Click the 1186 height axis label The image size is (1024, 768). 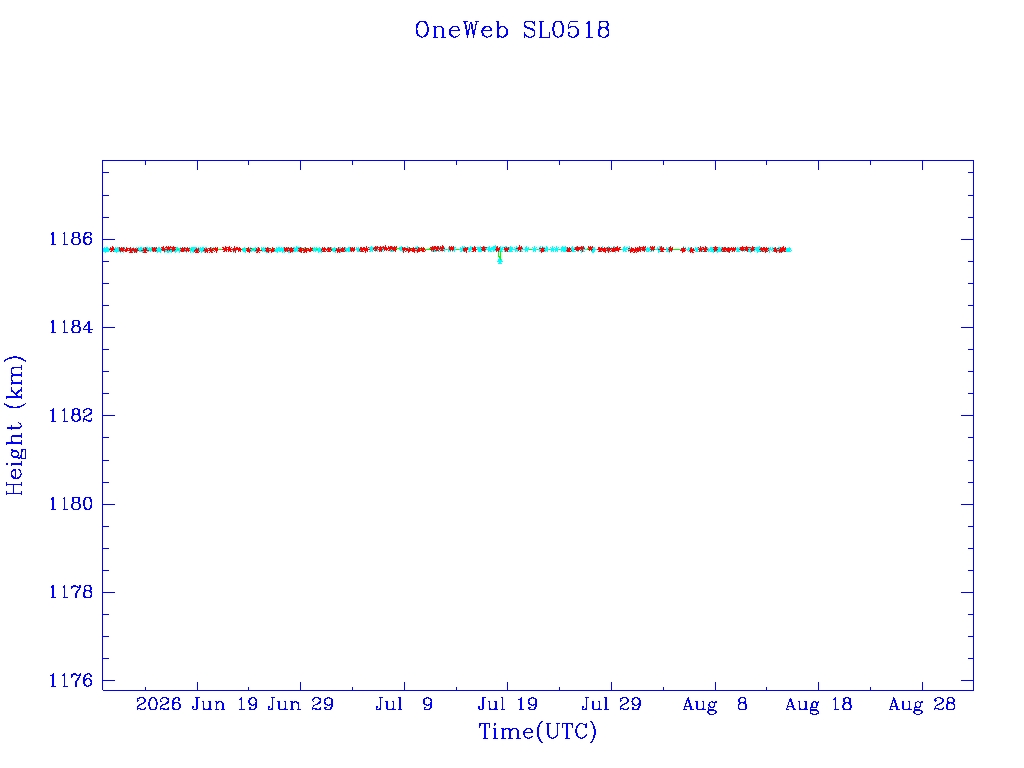71,239
